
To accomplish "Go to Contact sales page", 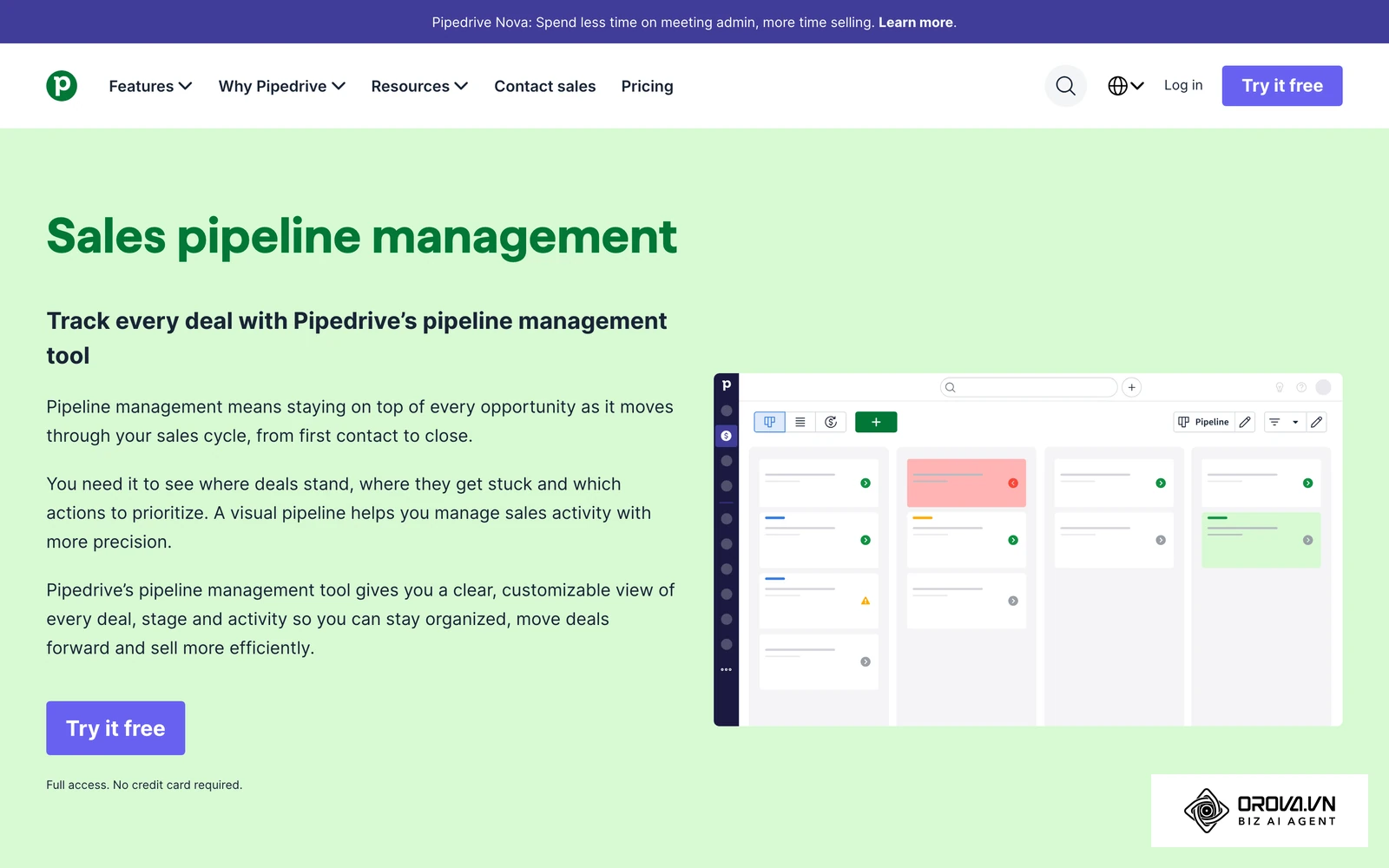I will (545, 86).
